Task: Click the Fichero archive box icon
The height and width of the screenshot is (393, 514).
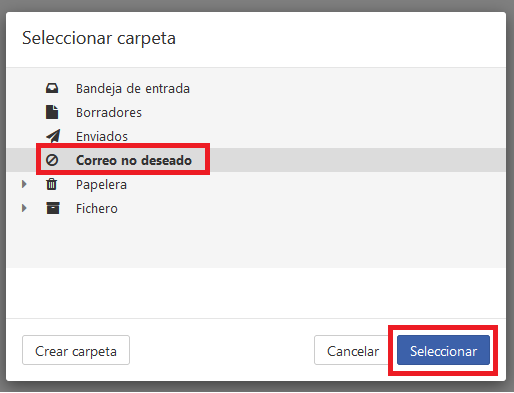Action: point(53,208)
